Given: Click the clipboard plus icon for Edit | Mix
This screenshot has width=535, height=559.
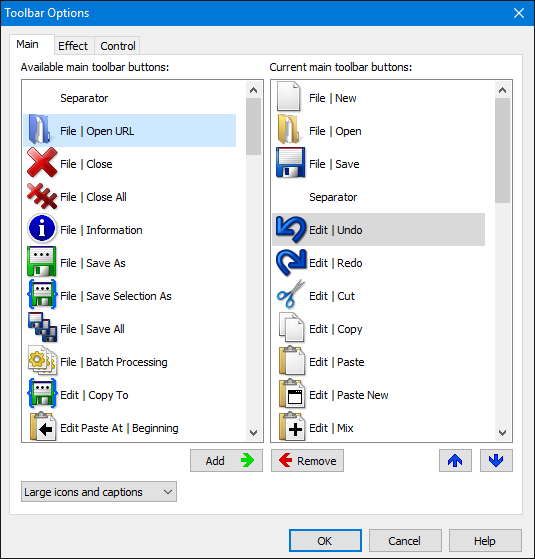Looking at the screenshot, I should click(292, 426).
